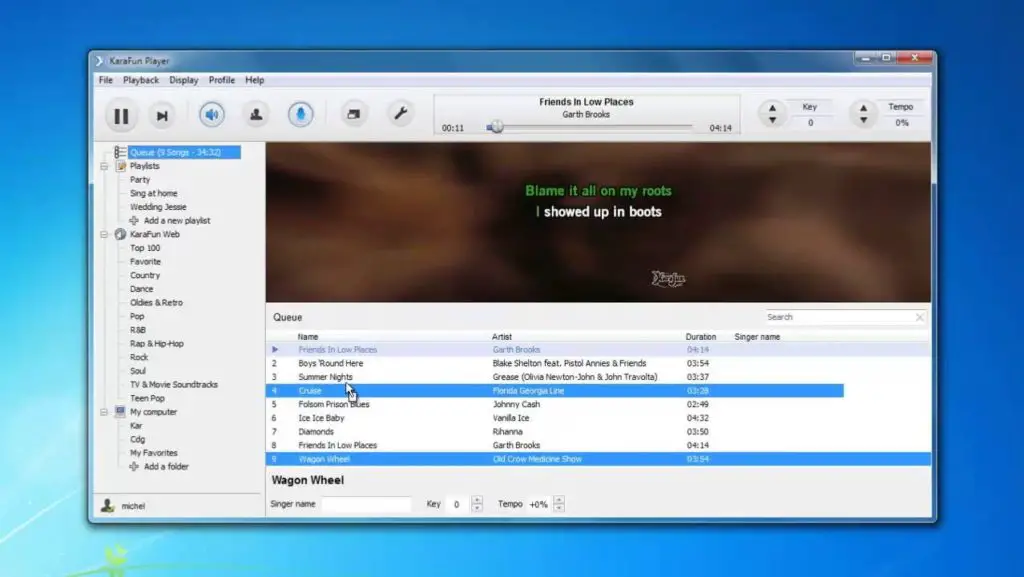Increase tempo with the toolbar up arrow

[x=863, y=108]
